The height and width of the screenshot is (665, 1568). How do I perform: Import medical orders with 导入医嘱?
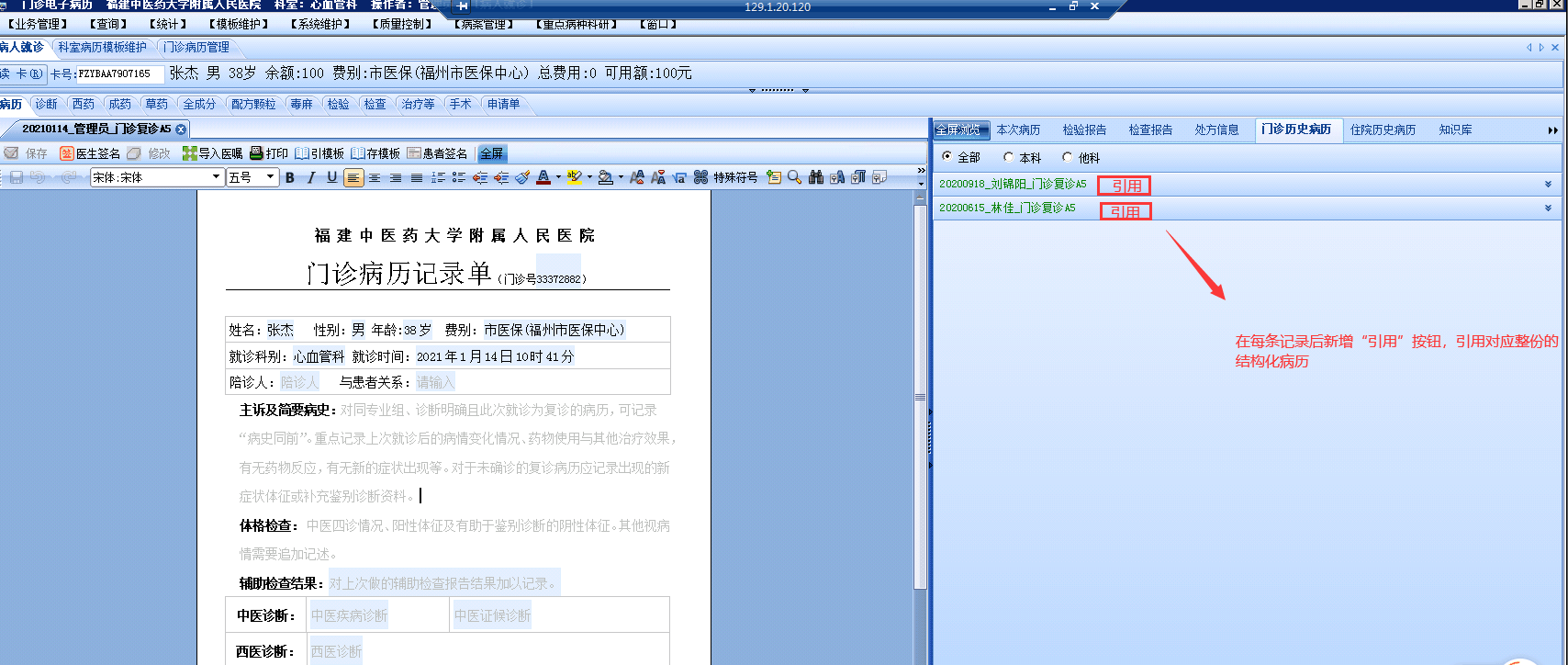tap(213, 153)
